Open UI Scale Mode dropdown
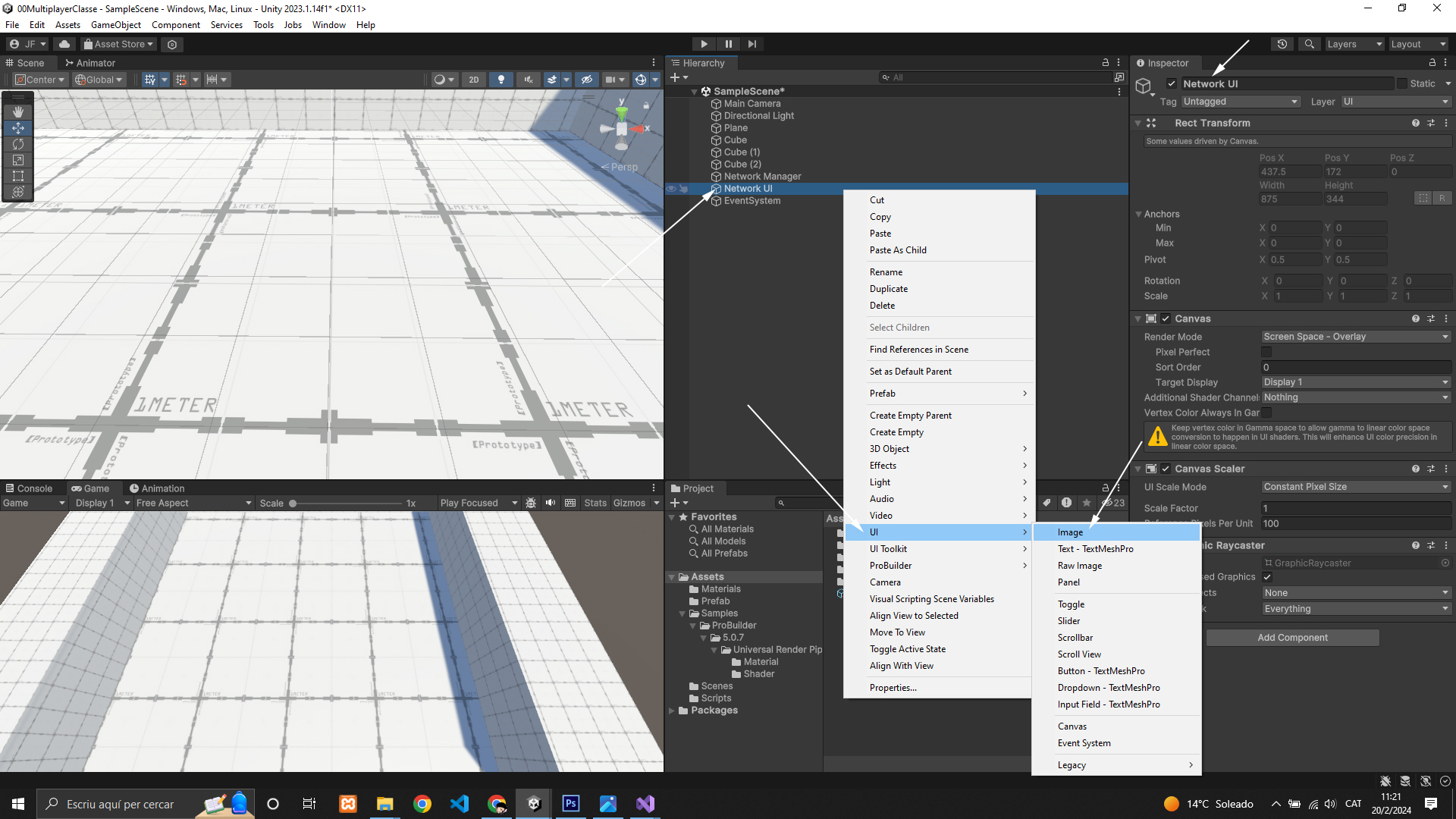Image resolution: width=1456 pixels, height=819 pixels. click(1354, 487)
